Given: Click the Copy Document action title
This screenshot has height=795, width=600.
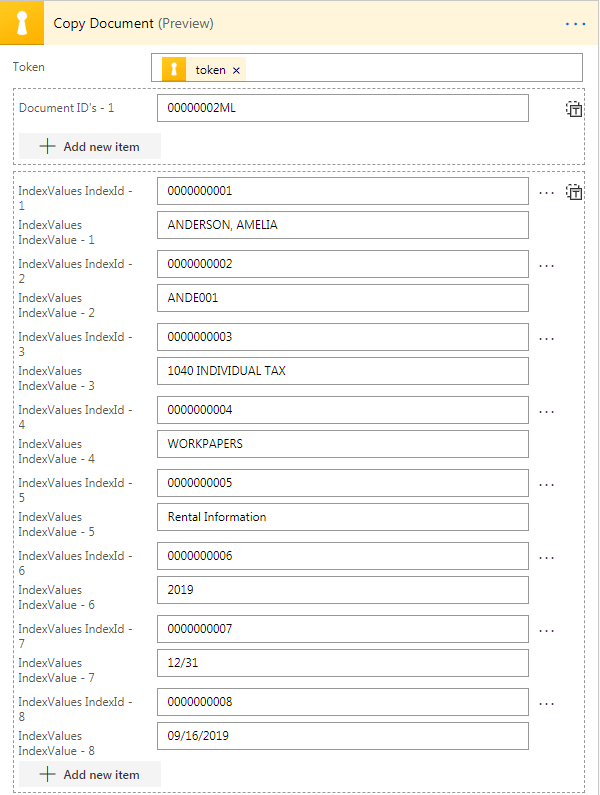Looking at the screenshot, I should (104, 23).
